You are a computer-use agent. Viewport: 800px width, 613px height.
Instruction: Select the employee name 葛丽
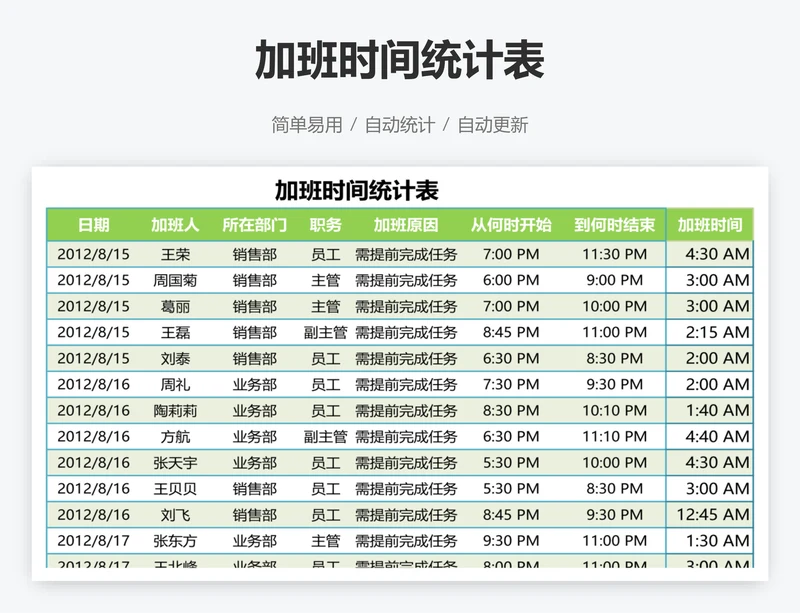[x=176, y=306]
